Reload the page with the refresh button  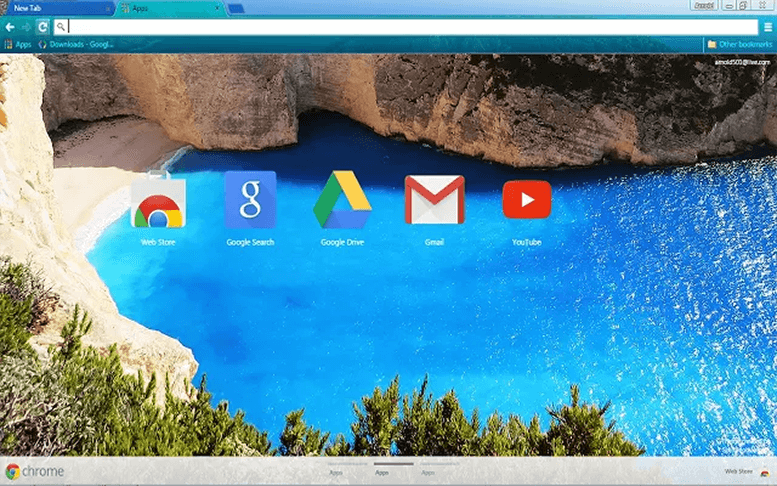42,27
